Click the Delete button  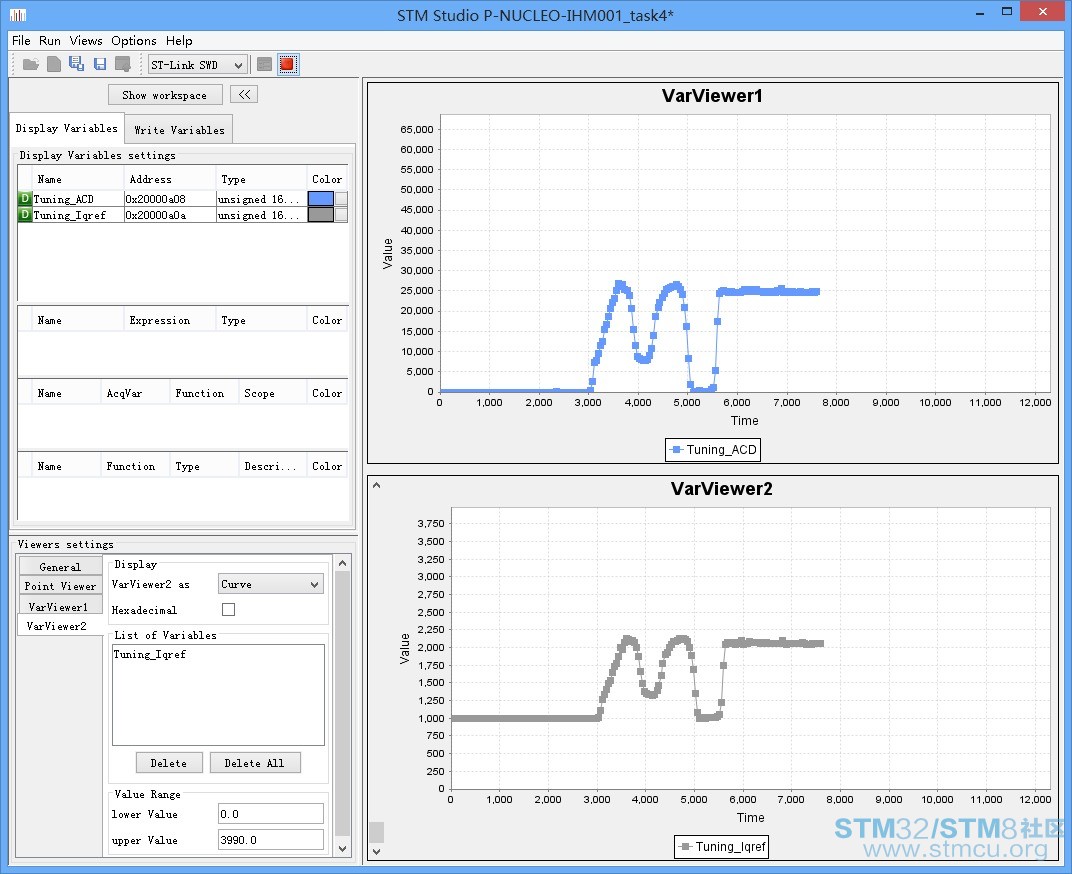pos(169,763)
